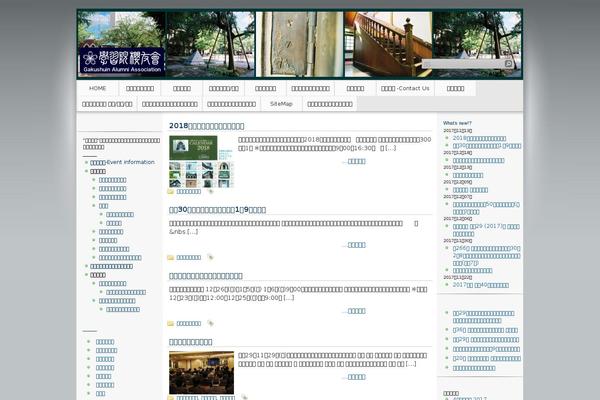
Task: Click the tag icon under the 2018 calendar post
Action: click(210, 191)
